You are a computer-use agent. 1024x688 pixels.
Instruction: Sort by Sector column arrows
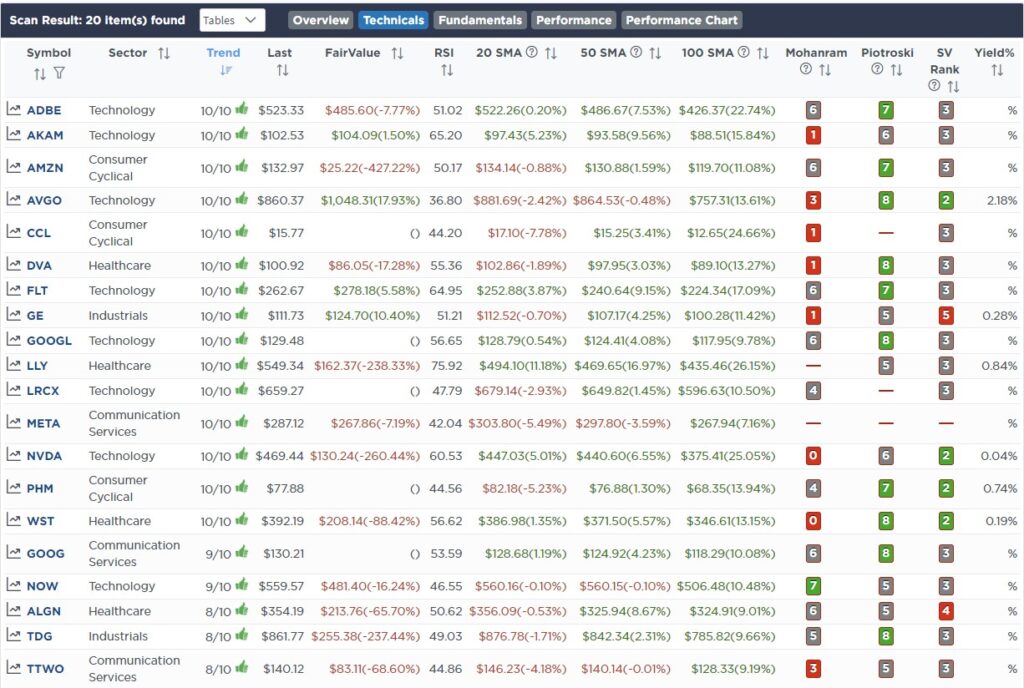tap(164, 53)
